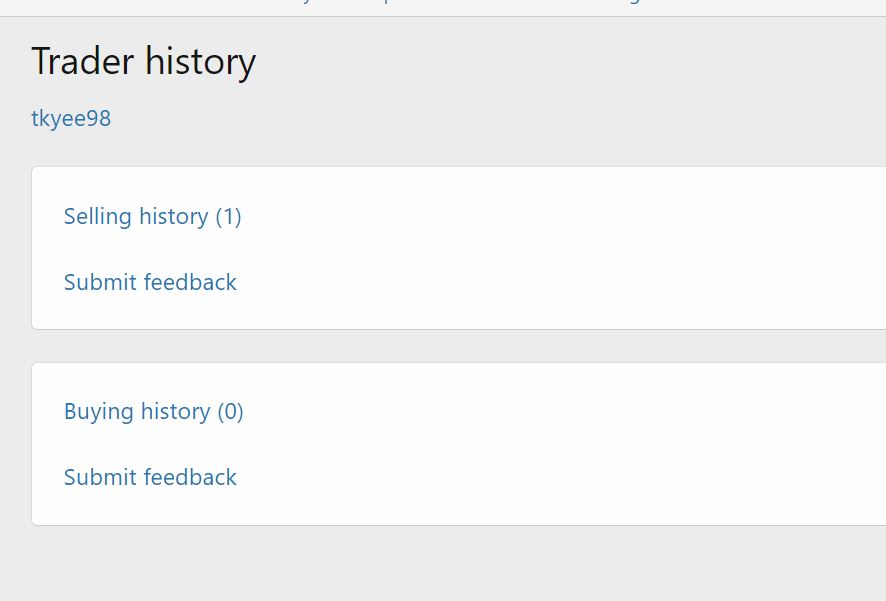Leave feedback for tkyee98 as a seller

pos(150,282)
